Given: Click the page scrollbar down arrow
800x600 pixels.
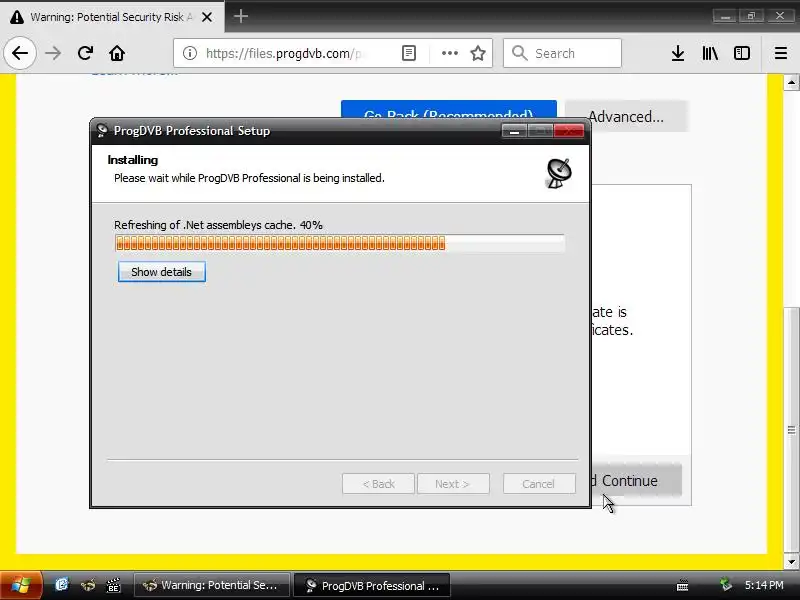Looking at the screenshot, I should pyautogui.click(x=791, y=562).
